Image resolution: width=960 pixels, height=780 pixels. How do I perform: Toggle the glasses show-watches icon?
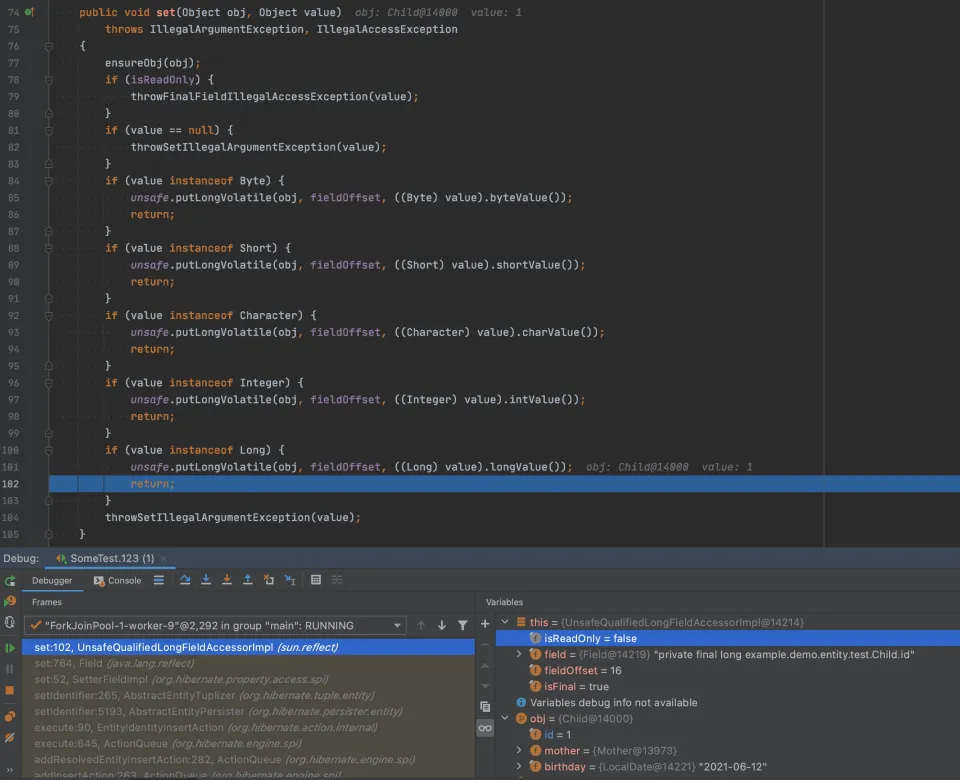pos(485,728)
